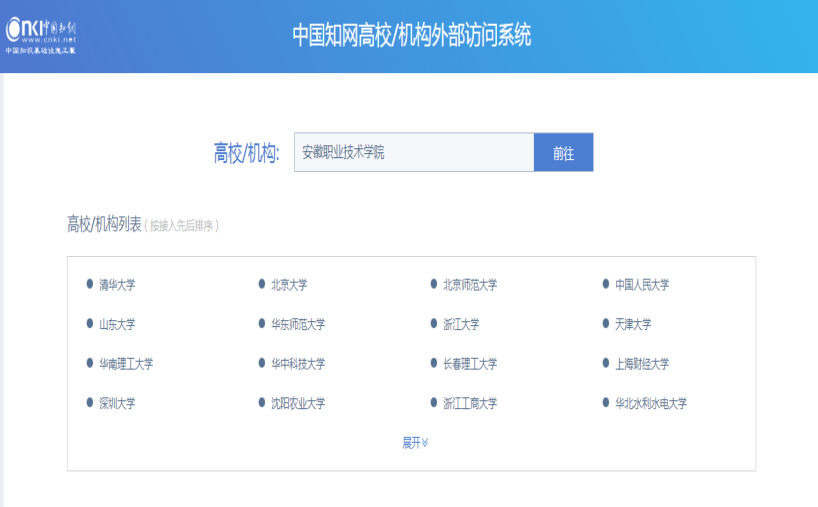Click the 高校/机构 search input field
The height and width of the screenshot is (507, 818).
[x=413, y=153]
